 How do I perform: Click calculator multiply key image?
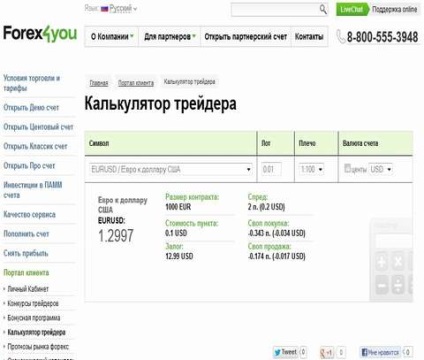398,261
